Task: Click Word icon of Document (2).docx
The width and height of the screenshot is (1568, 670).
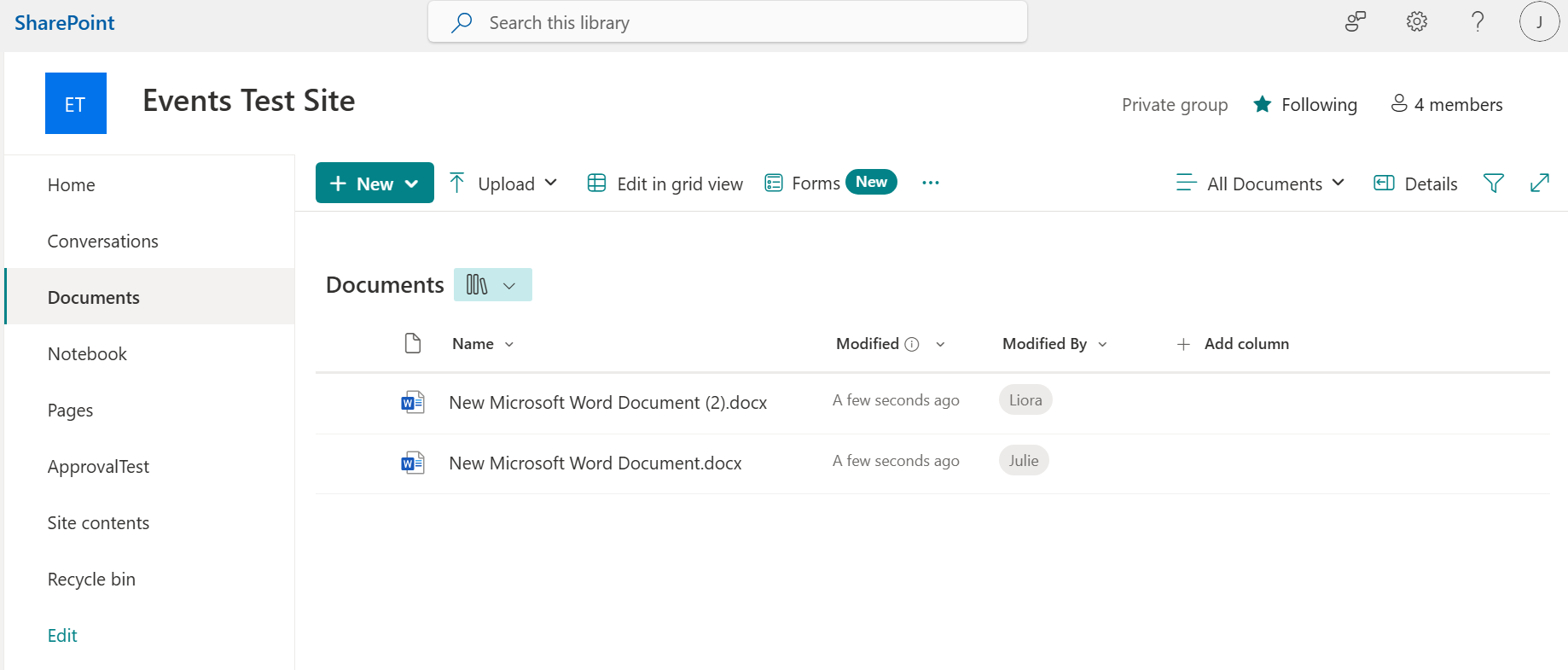Action: click(x=413, y=402)
